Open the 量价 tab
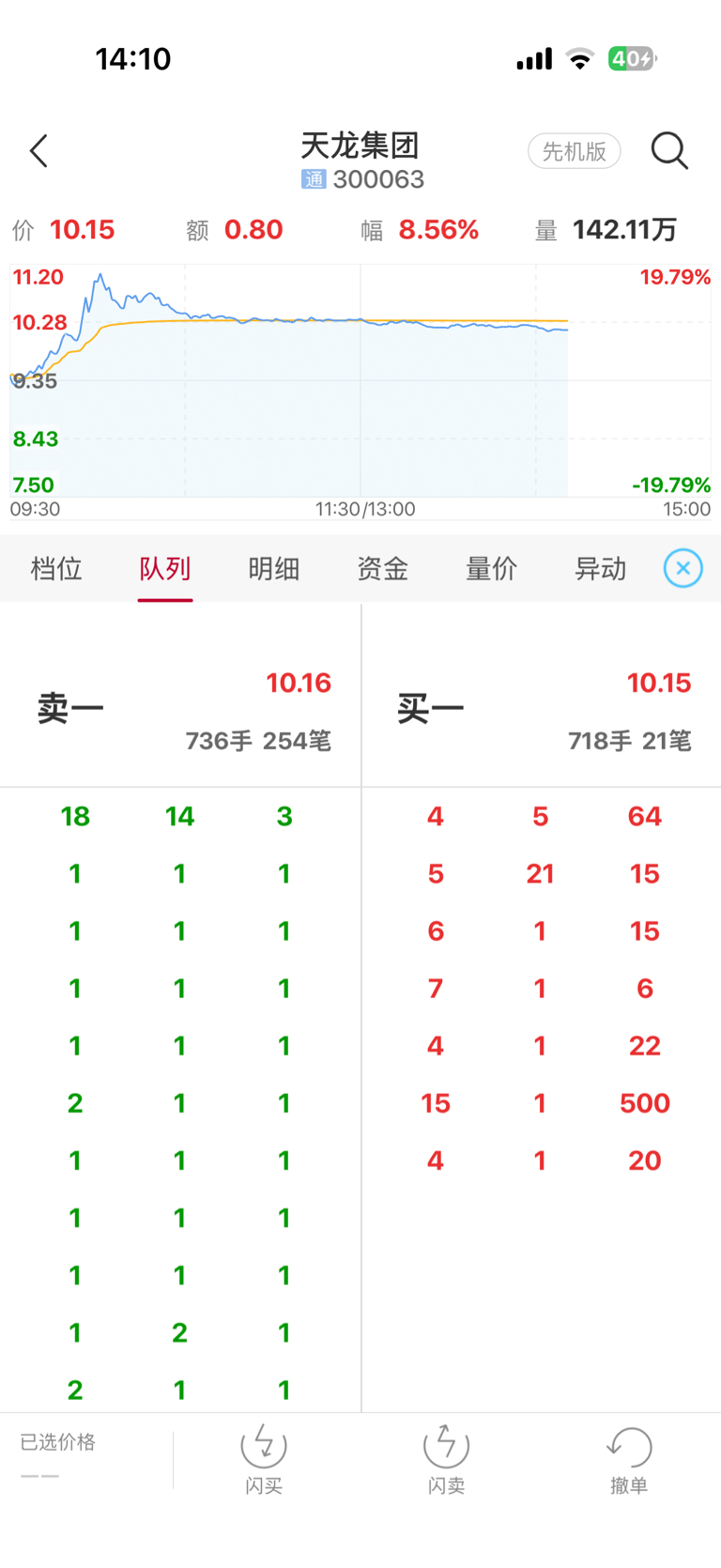 pos(492,568)
